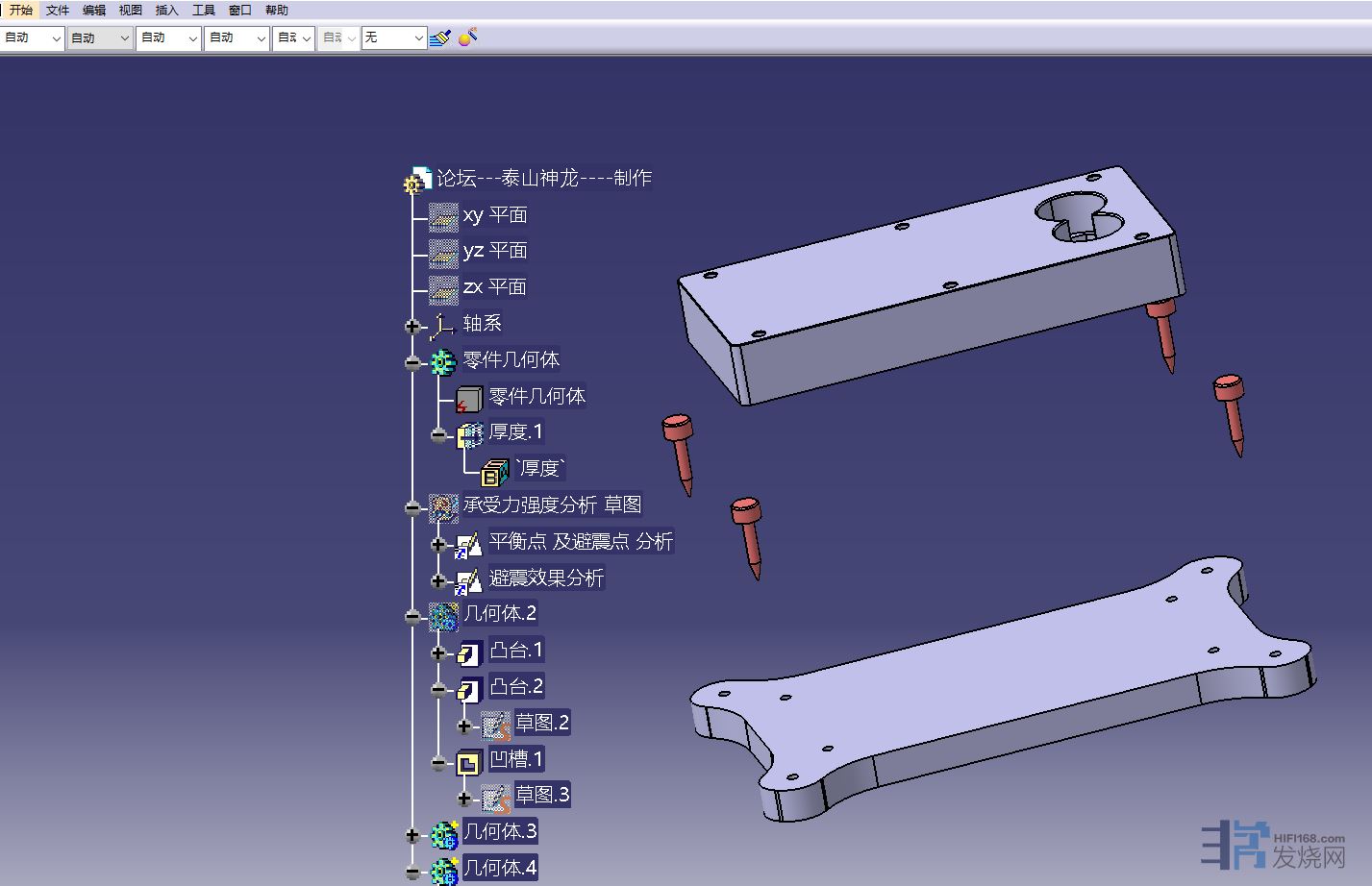Click the sphere material wand icon
This screenshot has width=1372, height=886.
pos(468,37)
